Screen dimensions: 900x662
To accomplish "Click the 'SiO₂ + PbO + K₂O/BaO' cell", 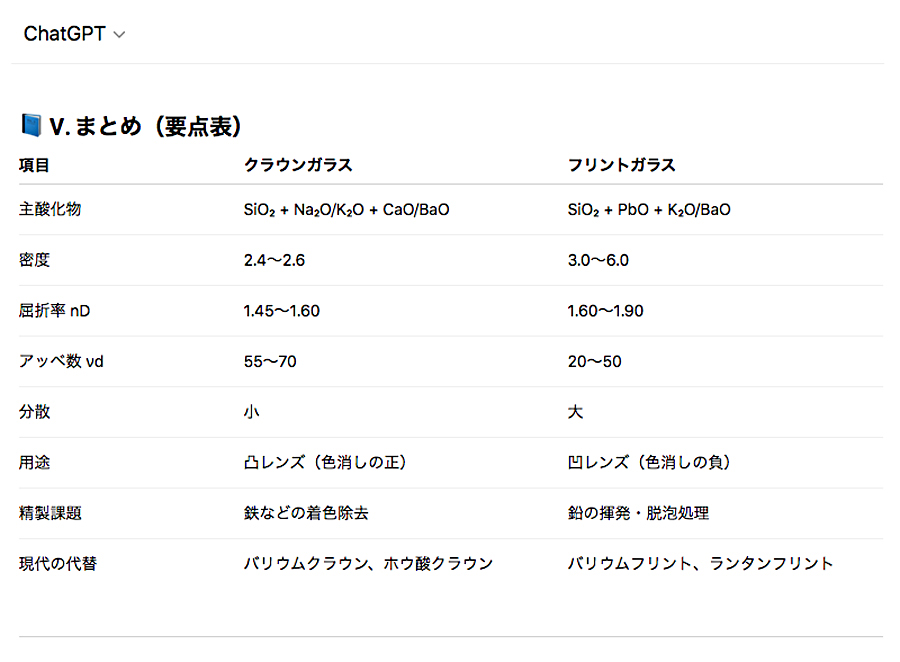I will point(649,210).
